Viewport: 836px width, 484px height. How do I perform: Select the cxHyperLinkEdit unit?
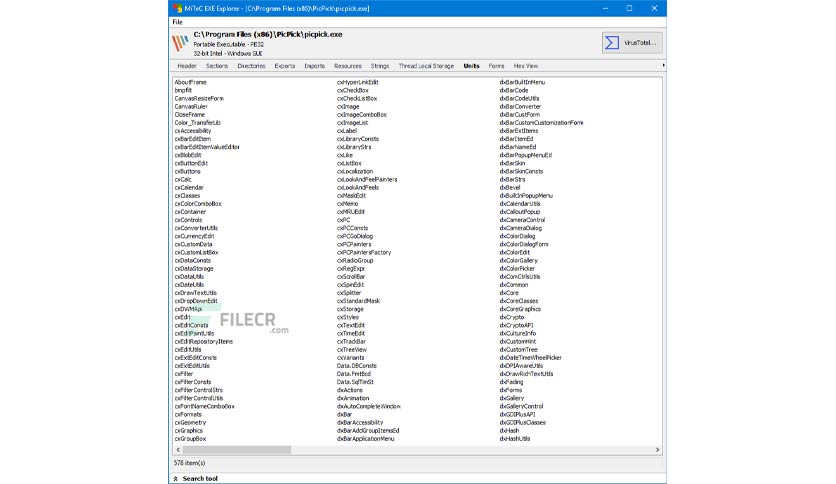point(358,82)
